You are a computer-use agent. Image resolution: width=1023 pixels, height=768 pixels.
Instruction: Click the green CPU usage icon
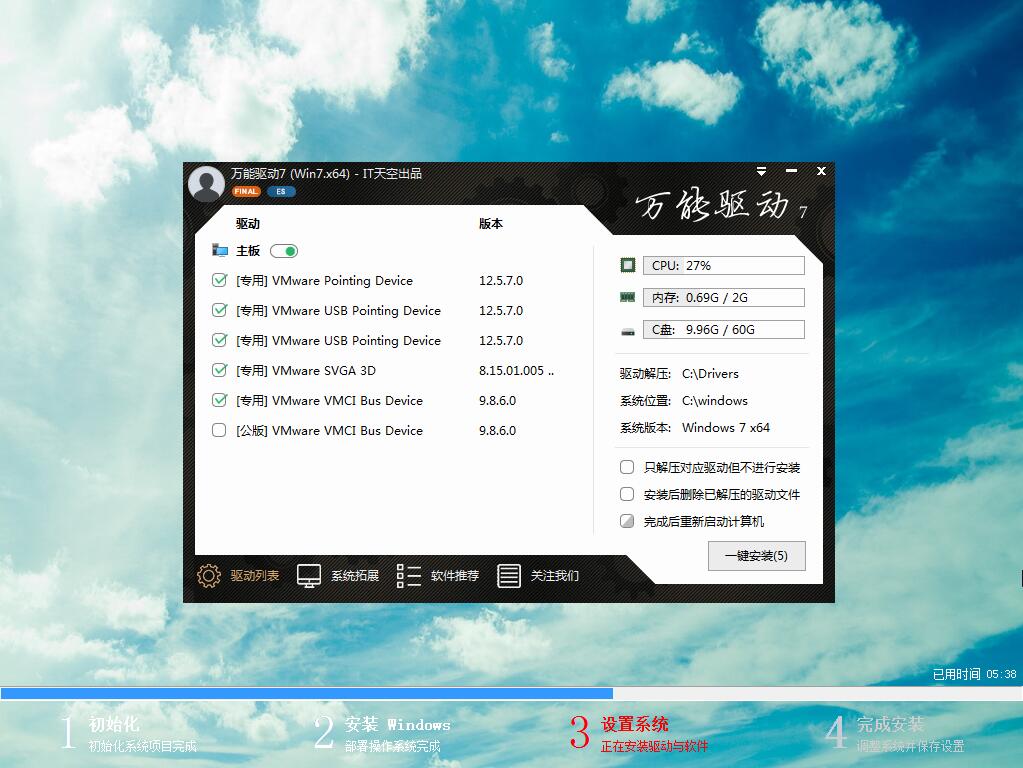click(627, 264)
